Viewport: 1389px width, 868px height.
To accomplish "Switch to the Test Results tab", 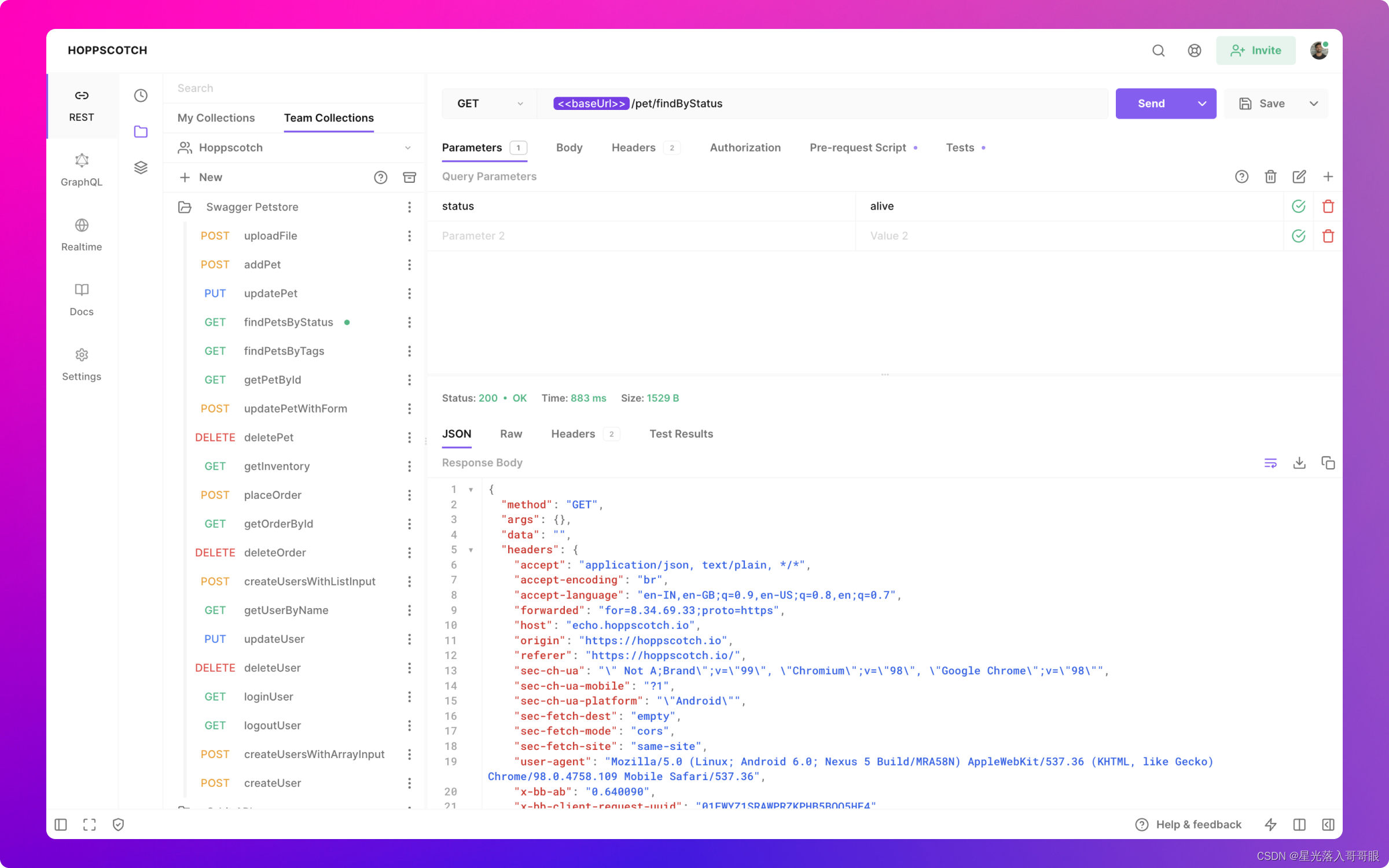I will coord(681,433).
